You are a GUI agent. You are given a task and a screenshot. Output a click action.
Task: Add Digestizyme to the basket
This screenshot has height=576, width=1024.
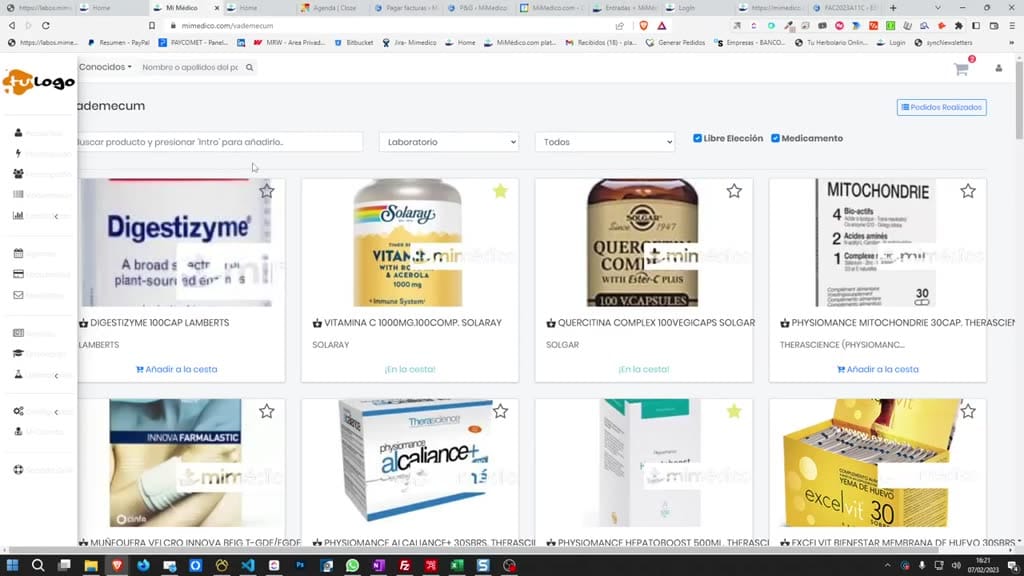point(176,369)
